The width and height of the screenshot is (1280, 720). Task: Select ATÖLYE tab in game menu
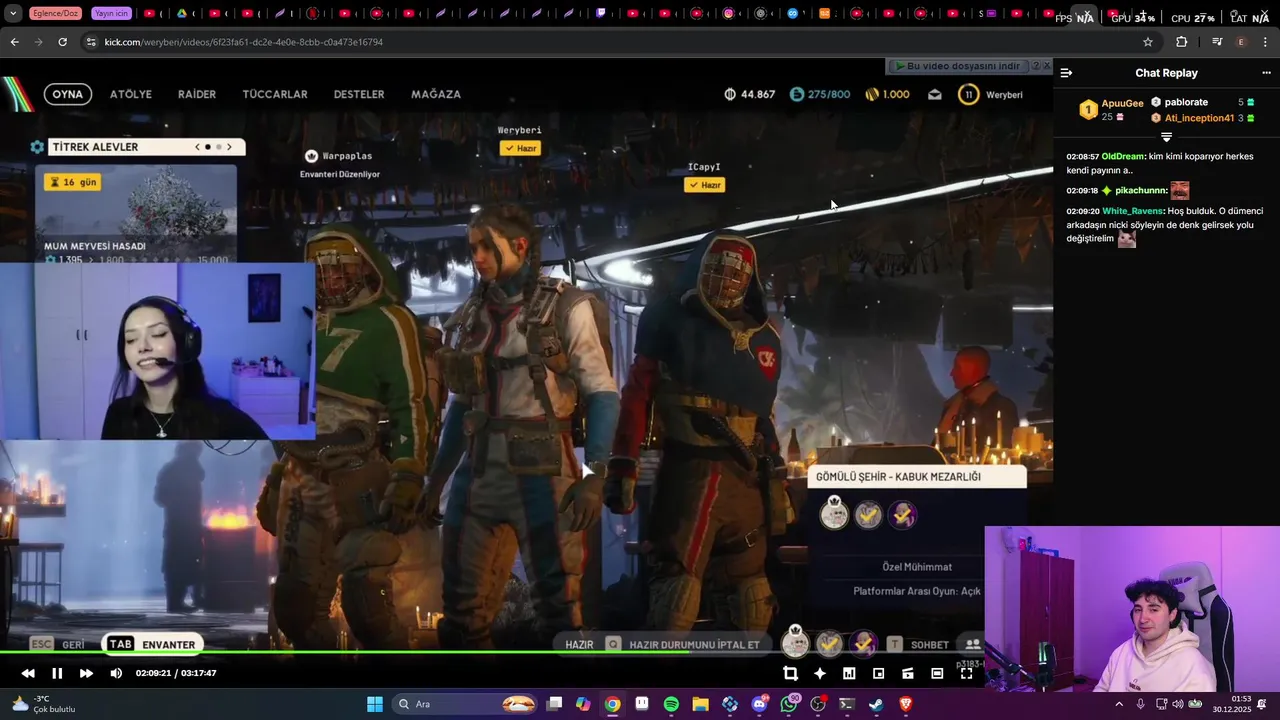pos(131,94)
